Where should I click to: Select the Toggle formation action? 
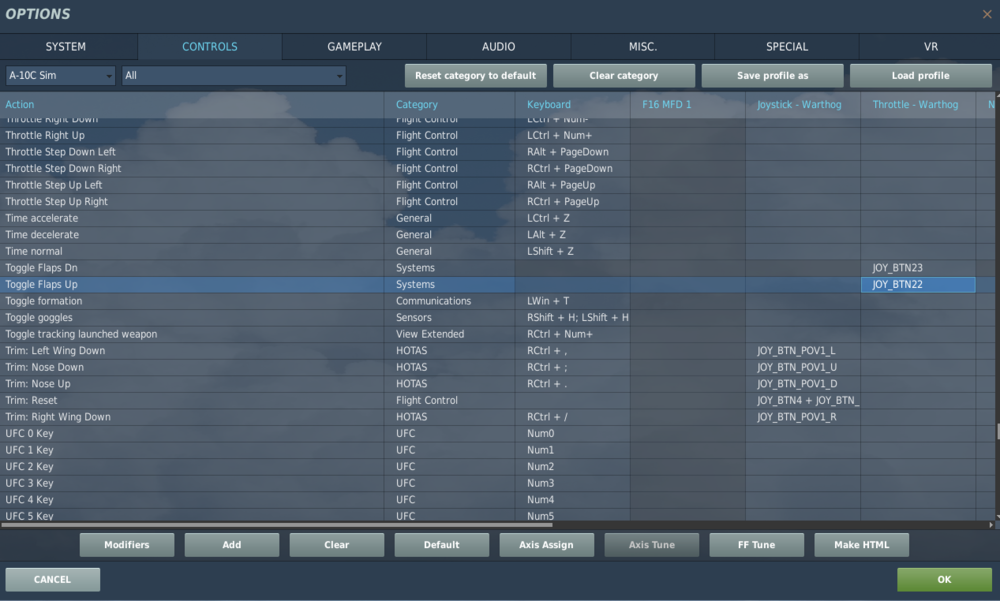191,301
